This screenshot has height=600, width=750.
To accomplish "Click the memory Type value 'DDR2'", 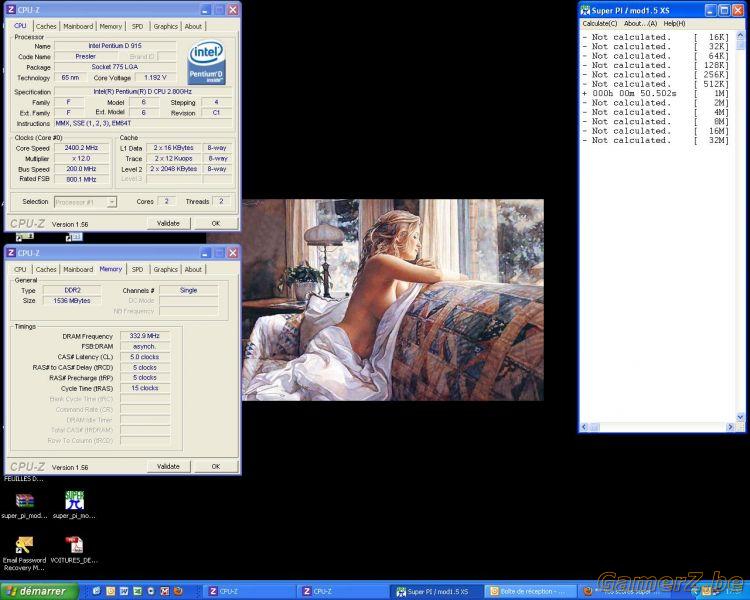I will pos(72,290).
